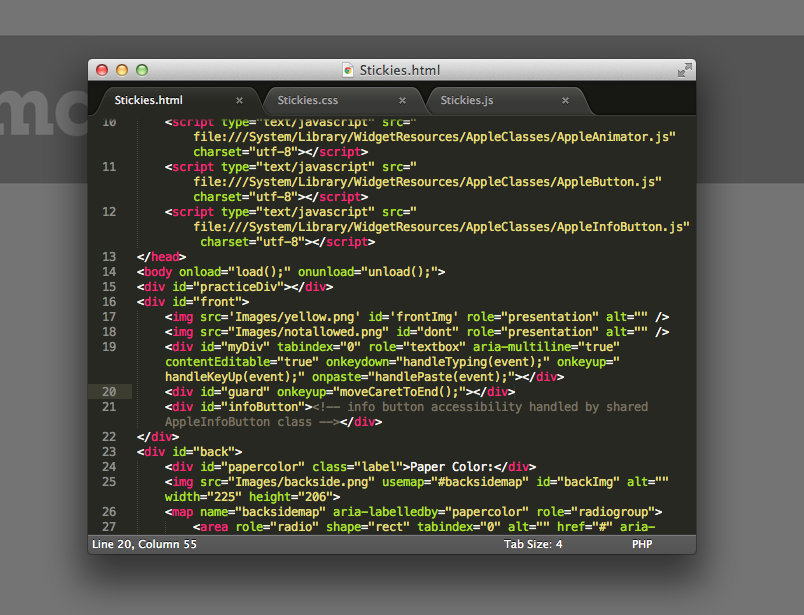Open the Tab Size: 4 menu
This screenshot has width=804, height=615.
533,544
